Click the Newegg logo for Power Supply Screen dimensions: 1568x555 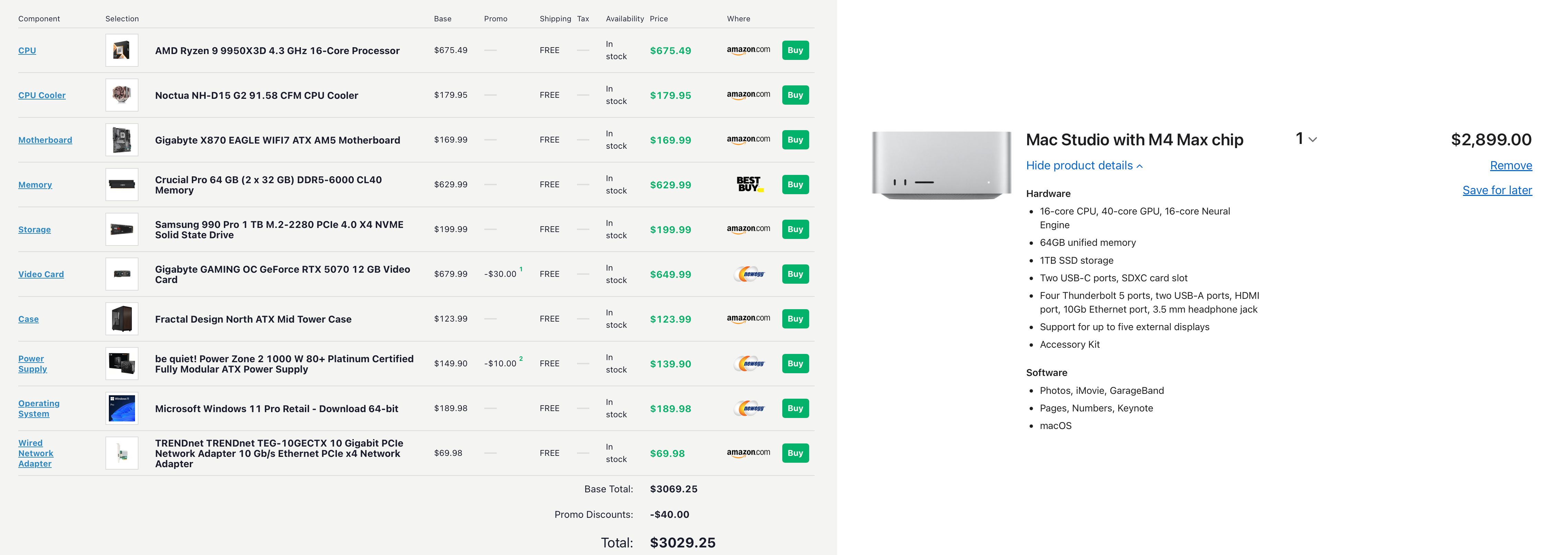[749, 363]
